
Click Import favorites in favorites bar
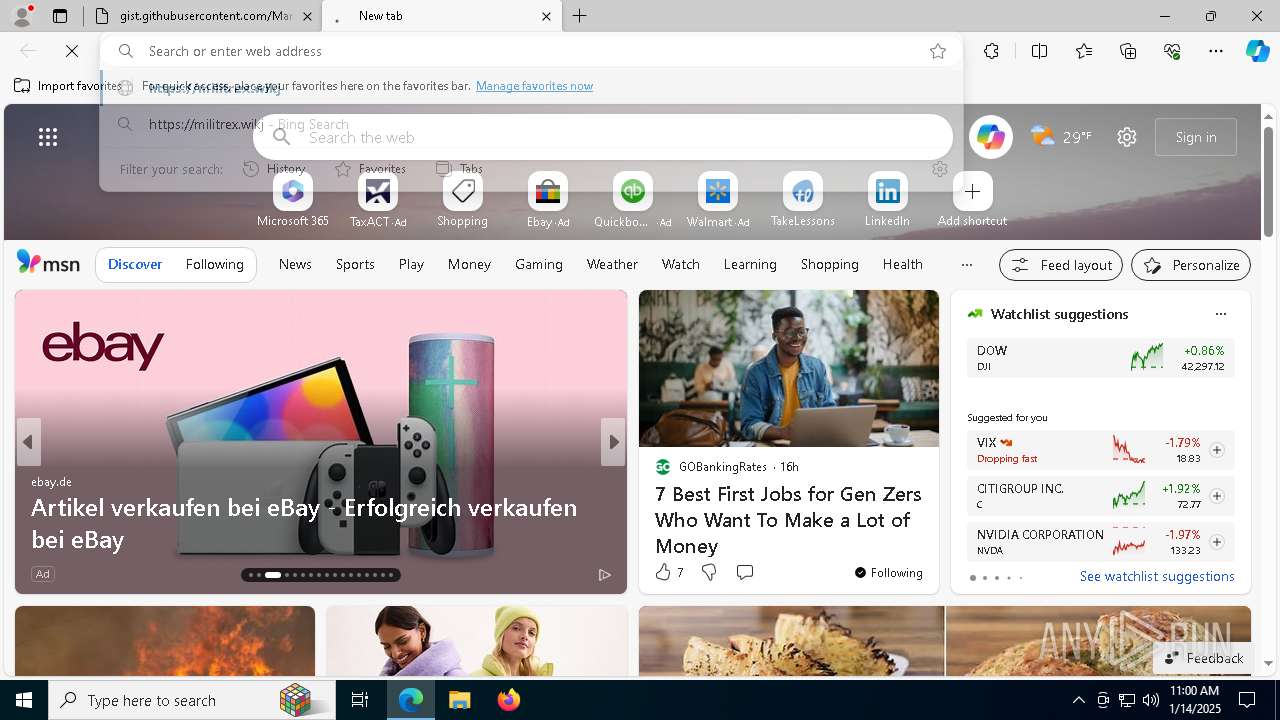click(68, 86)
